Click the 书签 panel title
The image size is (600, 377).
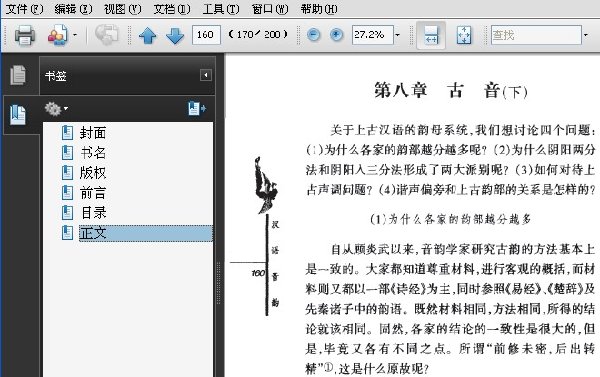pos(56,76)
